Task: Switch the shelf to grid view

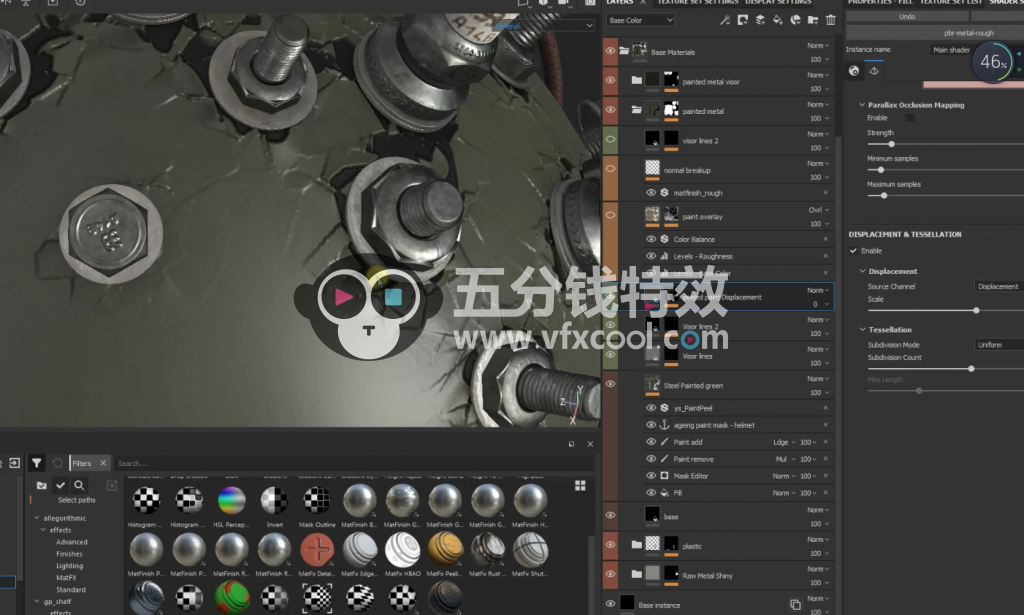Action: click(x=580, y=486)
